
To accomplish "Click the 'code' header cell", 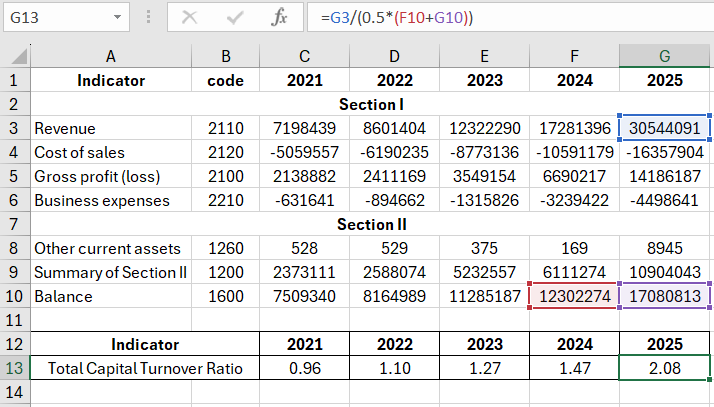I will [225, 80].
